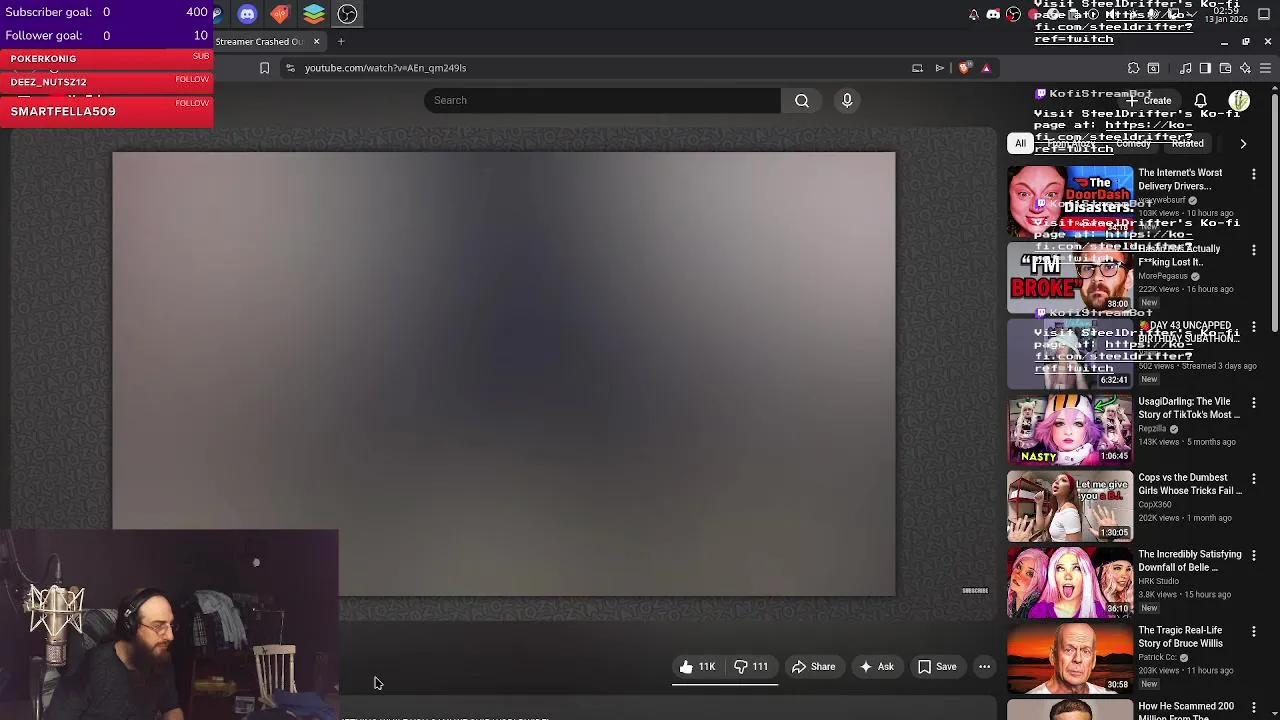Toggle the browser sidebar panel icon
Viewport: 1280px width, 720px height.
pyautogui.click(x=1205, y=68)
